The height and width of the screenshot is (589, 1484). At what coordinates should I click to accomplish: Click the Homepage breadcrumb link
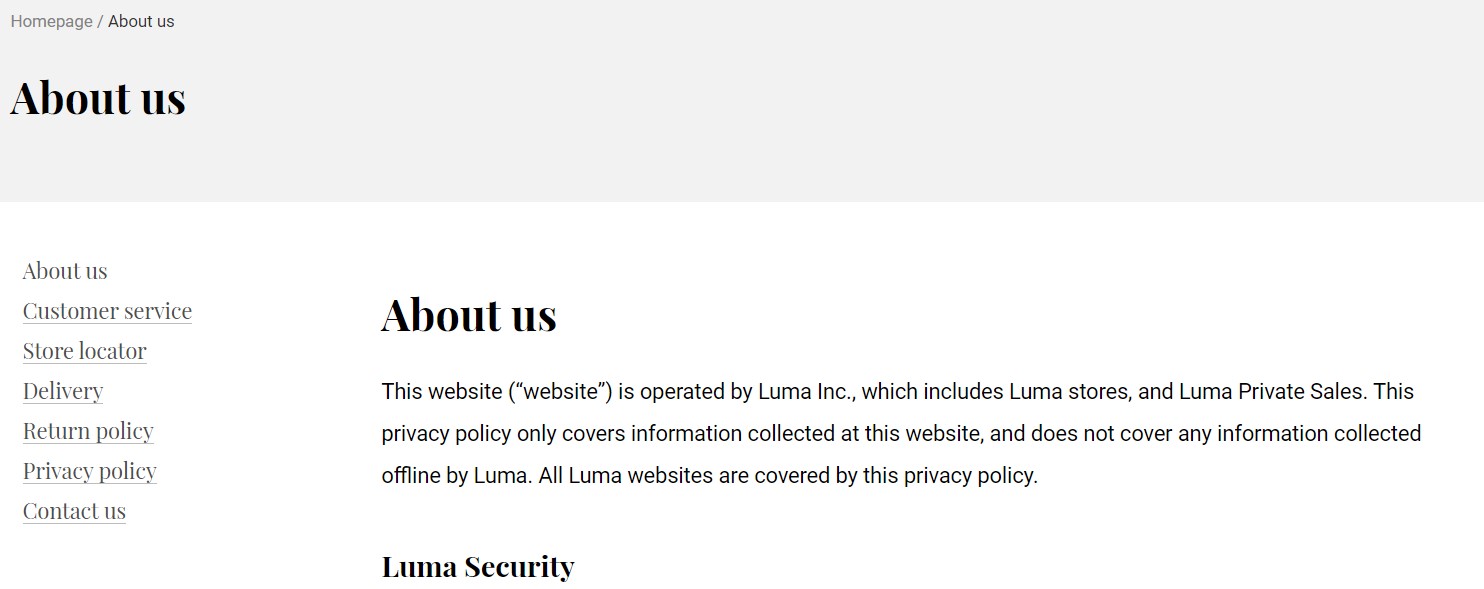51,21
